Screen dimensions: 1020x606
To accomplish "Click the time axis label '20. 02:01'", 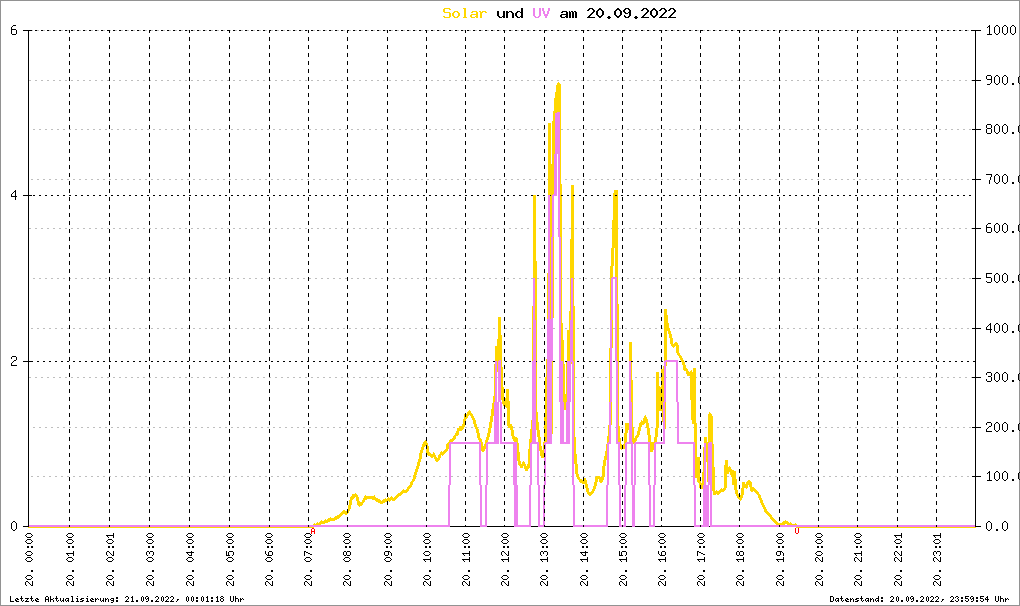I will (110, 560).
